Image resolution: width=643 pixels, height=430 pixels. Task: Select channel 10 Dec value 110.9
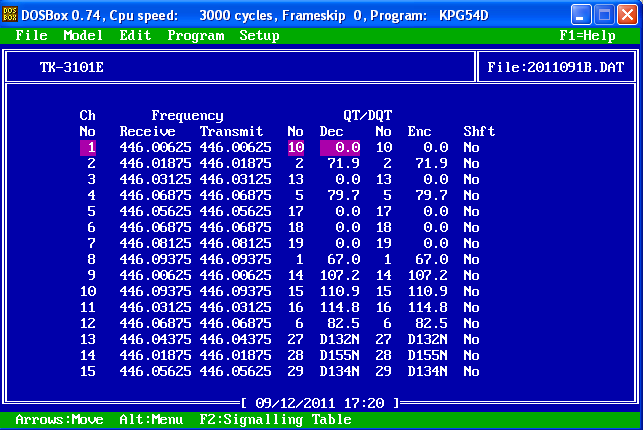(x=340, y=291)
